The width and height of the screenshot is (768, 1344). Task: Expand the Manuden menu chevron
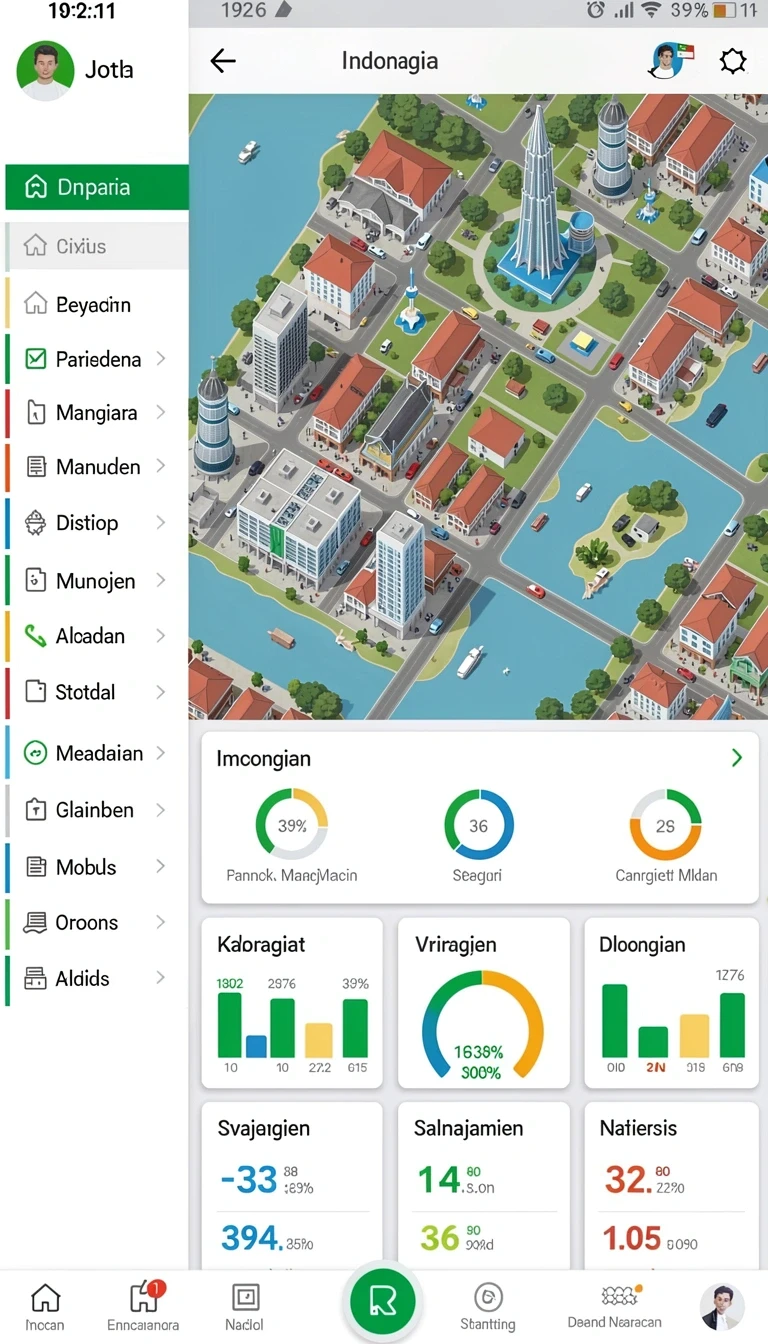click(x=161, y=466)
